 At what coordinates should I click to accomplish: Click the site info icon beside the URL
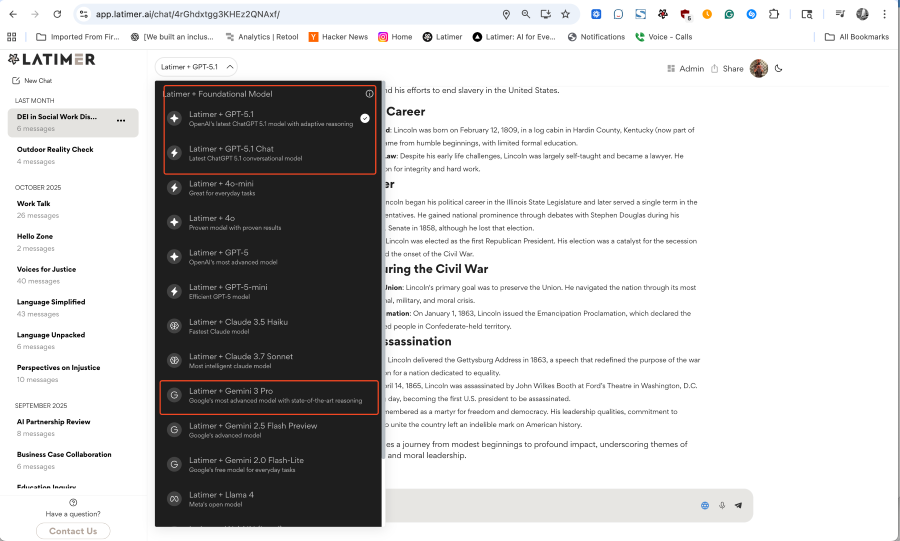click(x=84, y=14)
